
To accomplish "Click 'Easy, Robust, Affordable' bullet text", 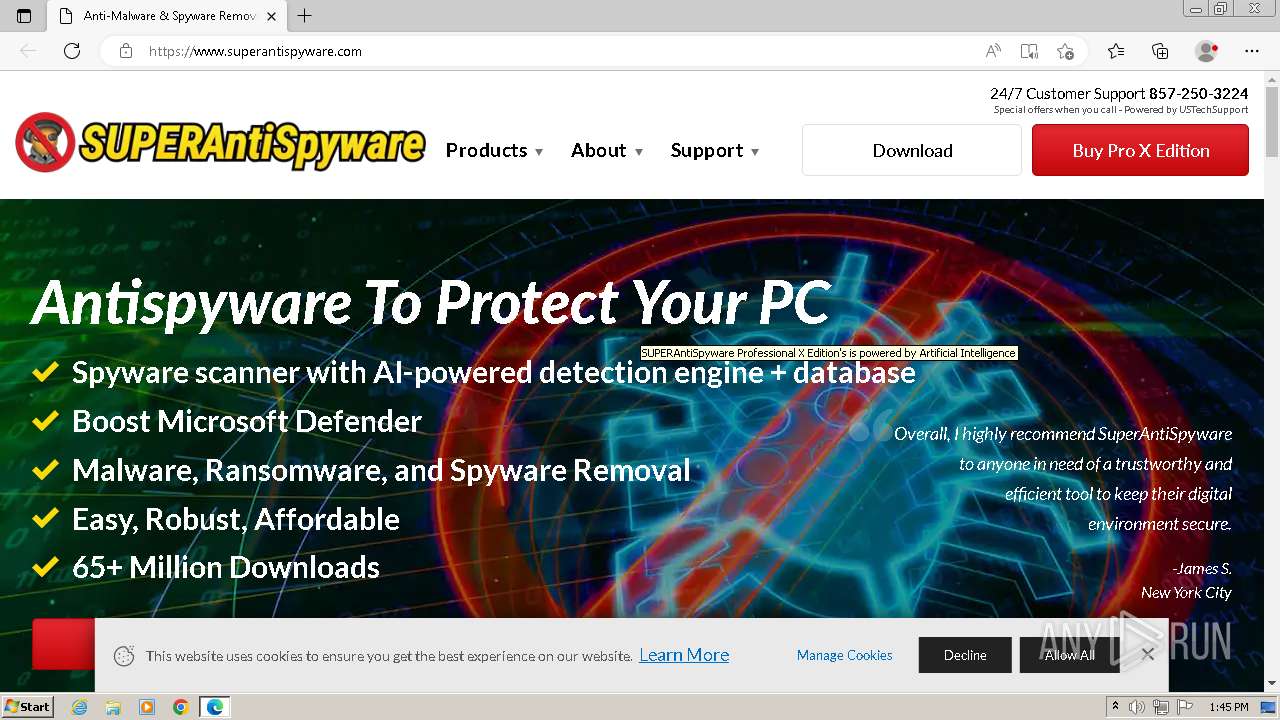I will (236, 519).
